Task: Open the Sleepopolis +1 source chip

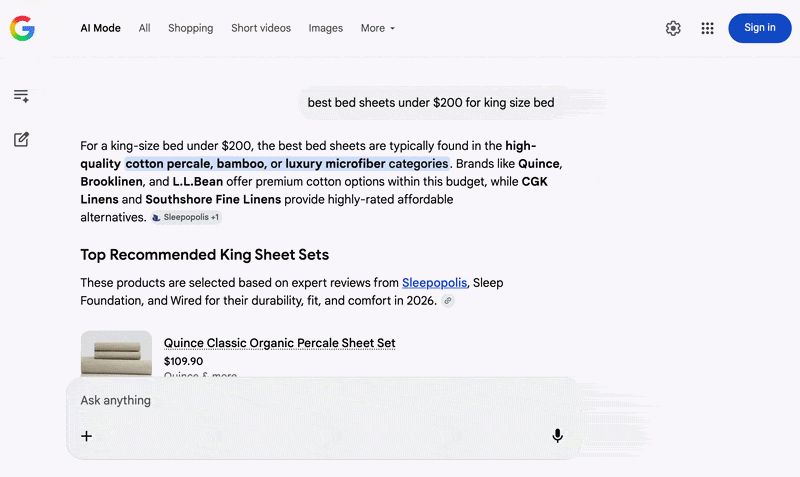Action: tap(186, 217)
